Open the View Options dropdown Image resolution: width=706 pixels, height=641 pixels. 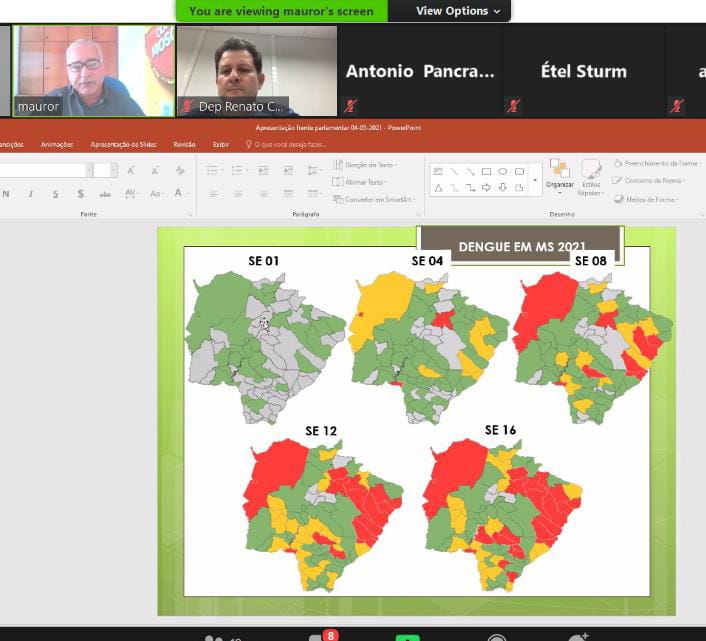point(451,11)
